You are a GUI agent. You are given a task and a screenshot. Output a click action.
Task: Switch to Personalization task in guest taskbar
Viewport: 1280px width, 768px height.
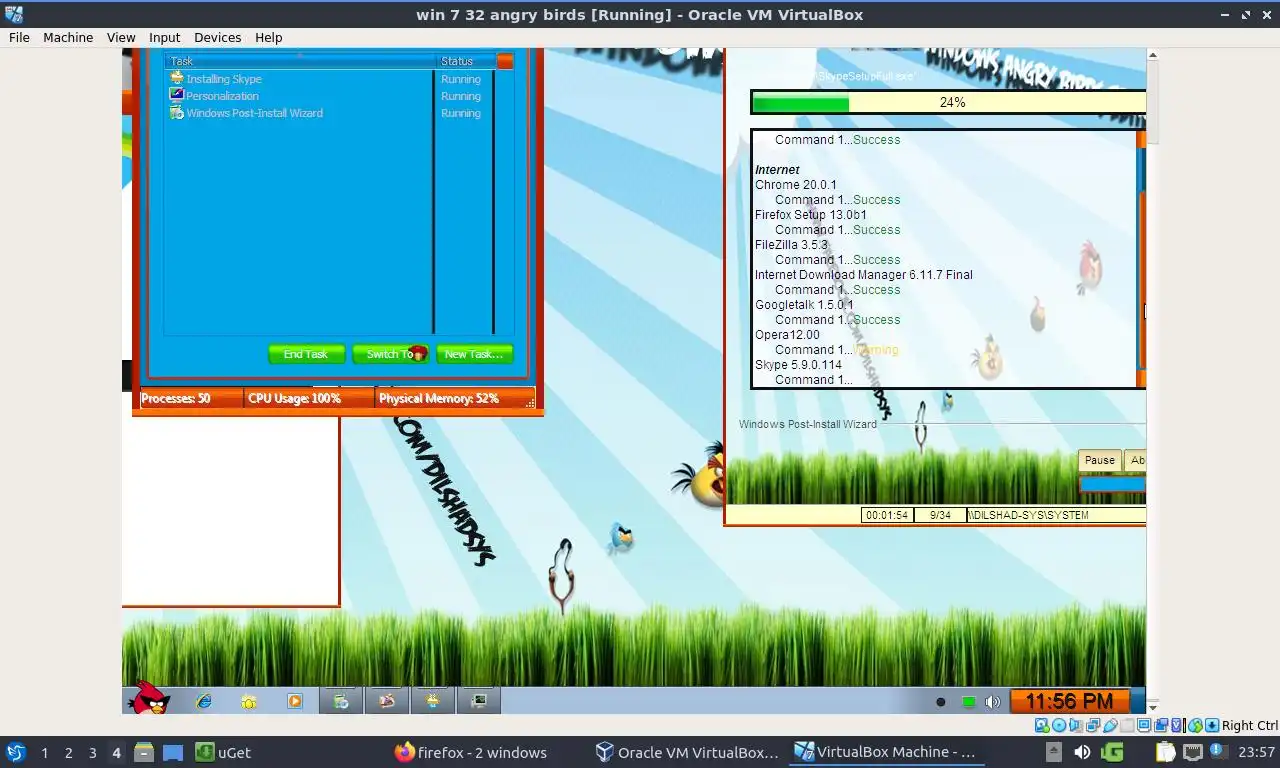pos(387,701)
